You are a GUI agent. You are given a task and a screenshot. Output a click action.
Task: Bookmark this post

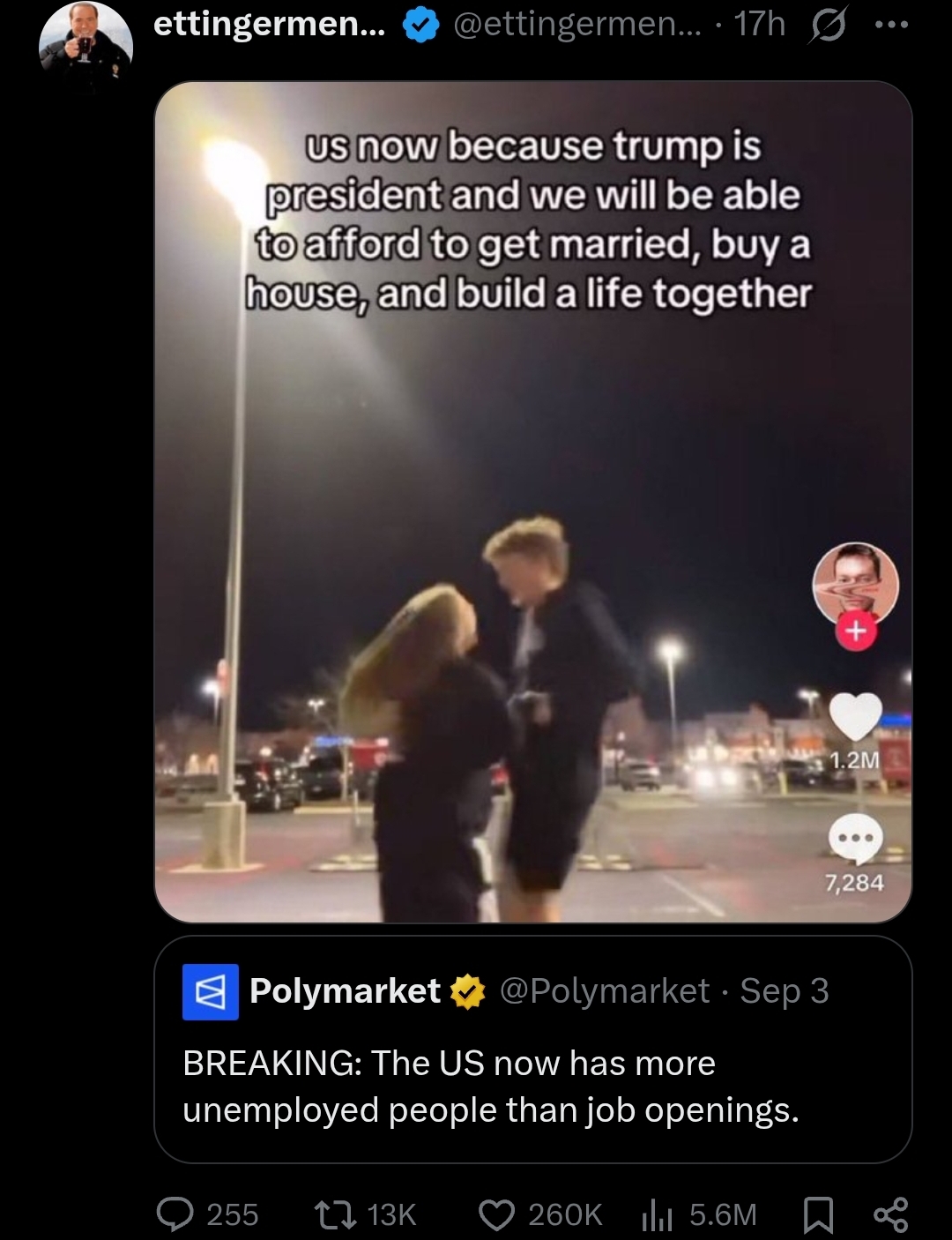[x=819, y=1215]
